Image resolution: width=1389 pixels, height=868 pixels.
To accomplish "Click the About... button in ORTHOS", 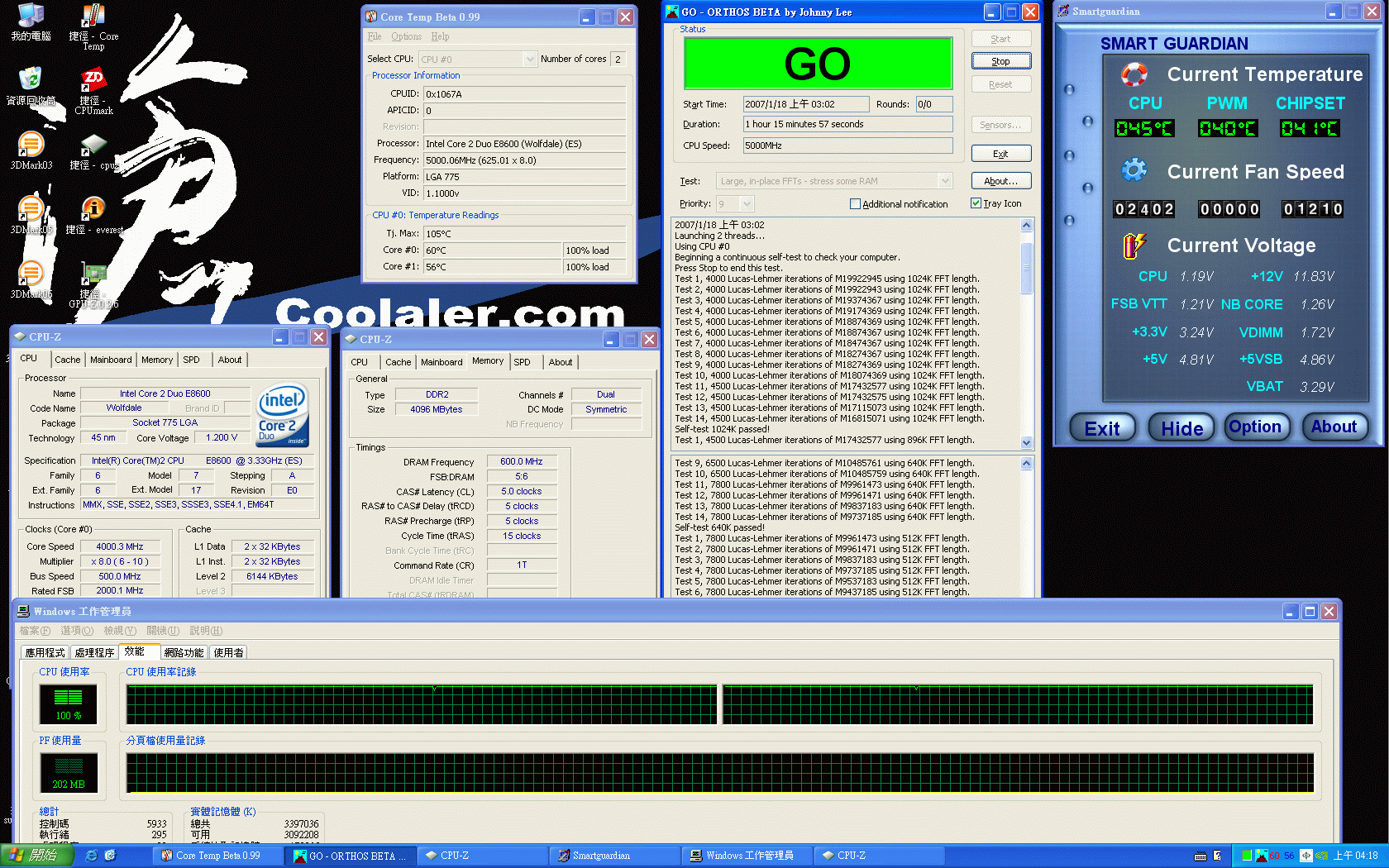I will [1000, 181].
